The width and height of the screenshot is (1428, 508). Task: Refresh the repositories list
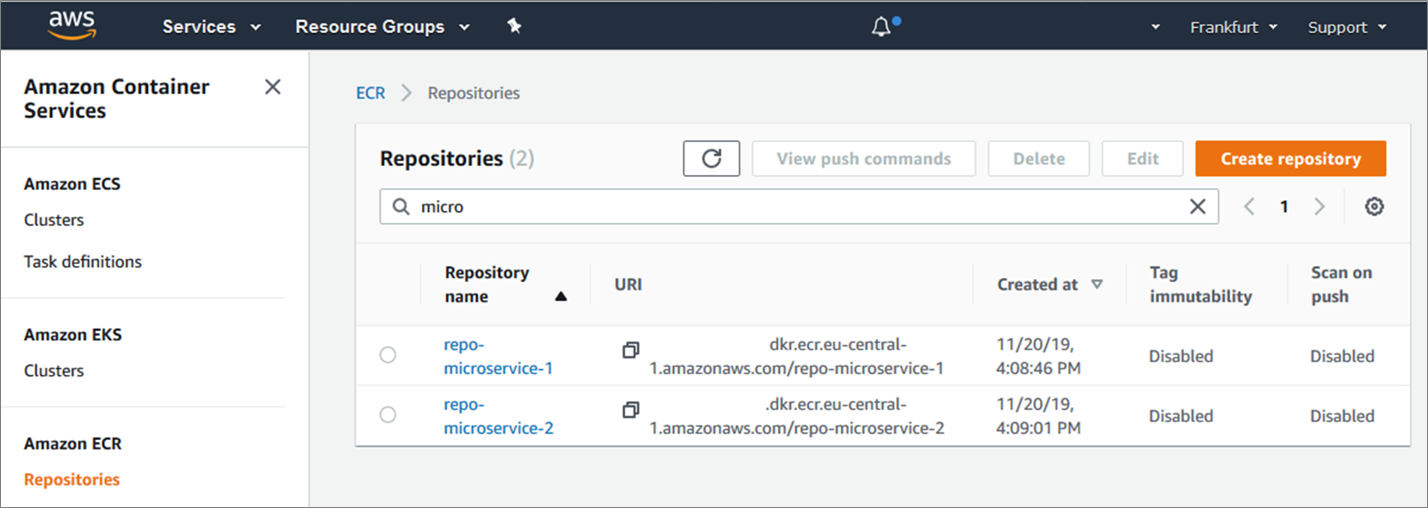pos(711,159)
